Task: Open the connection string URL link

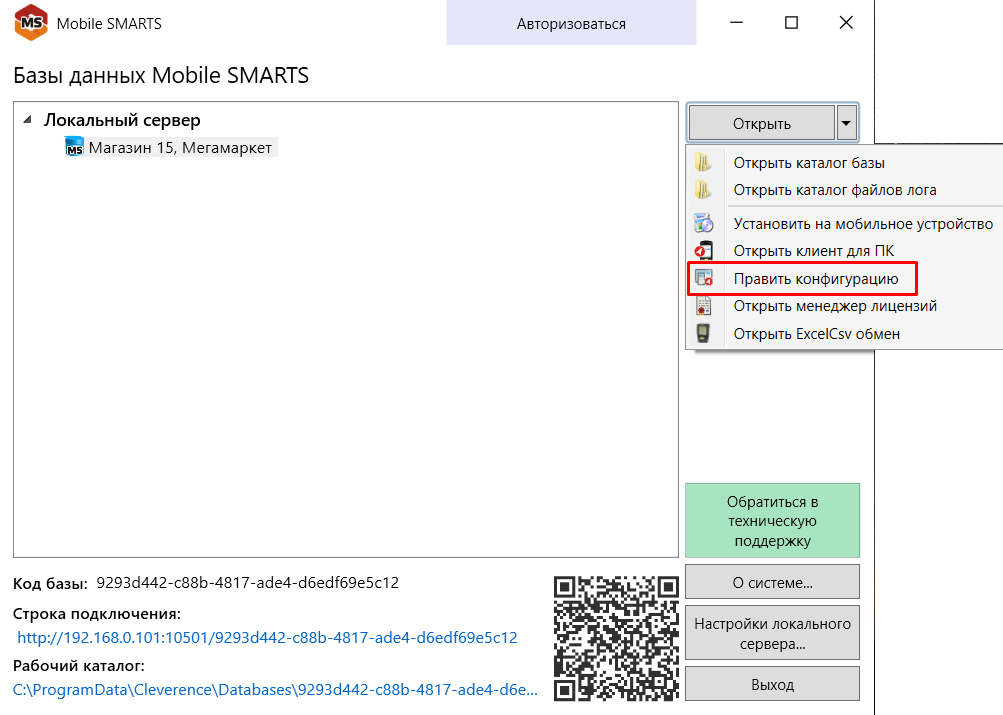Action: click(x=267, y=637)
